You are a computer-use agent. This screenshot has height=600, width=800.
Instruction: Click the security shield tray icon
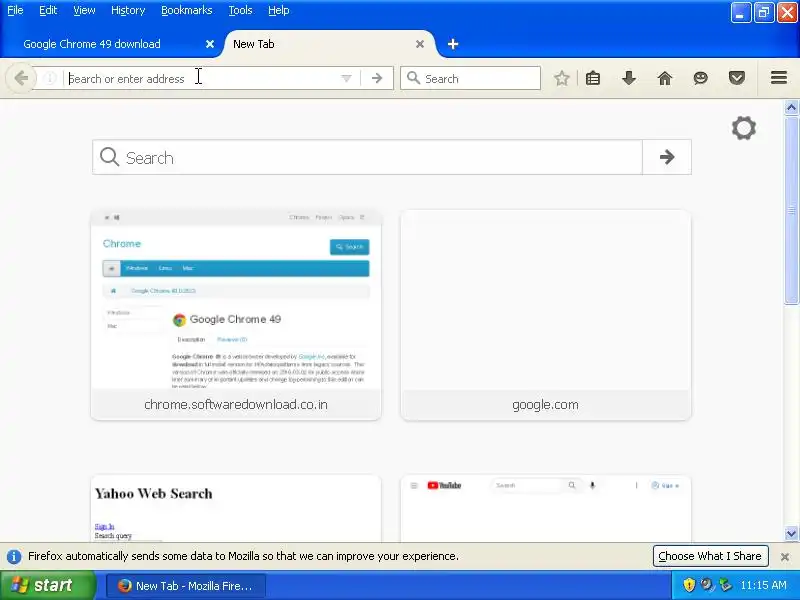click(689, 585)
